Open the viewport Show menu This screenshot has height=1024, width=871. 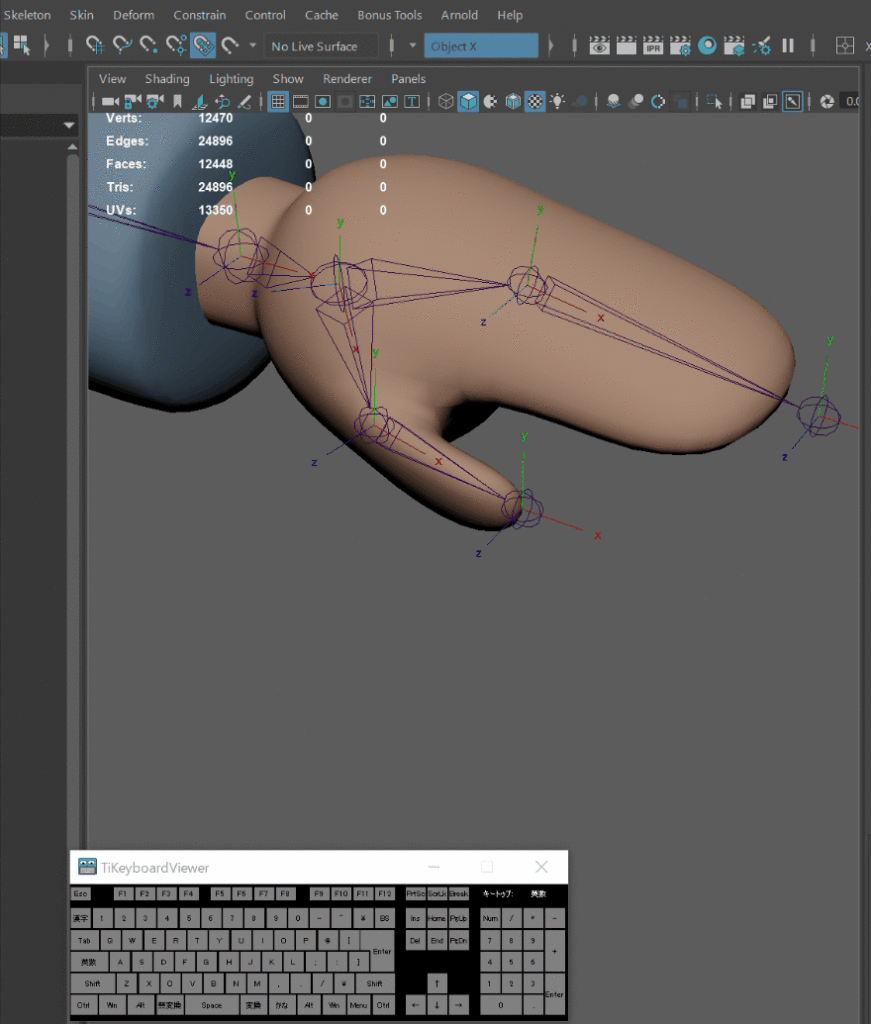(288, 79)
